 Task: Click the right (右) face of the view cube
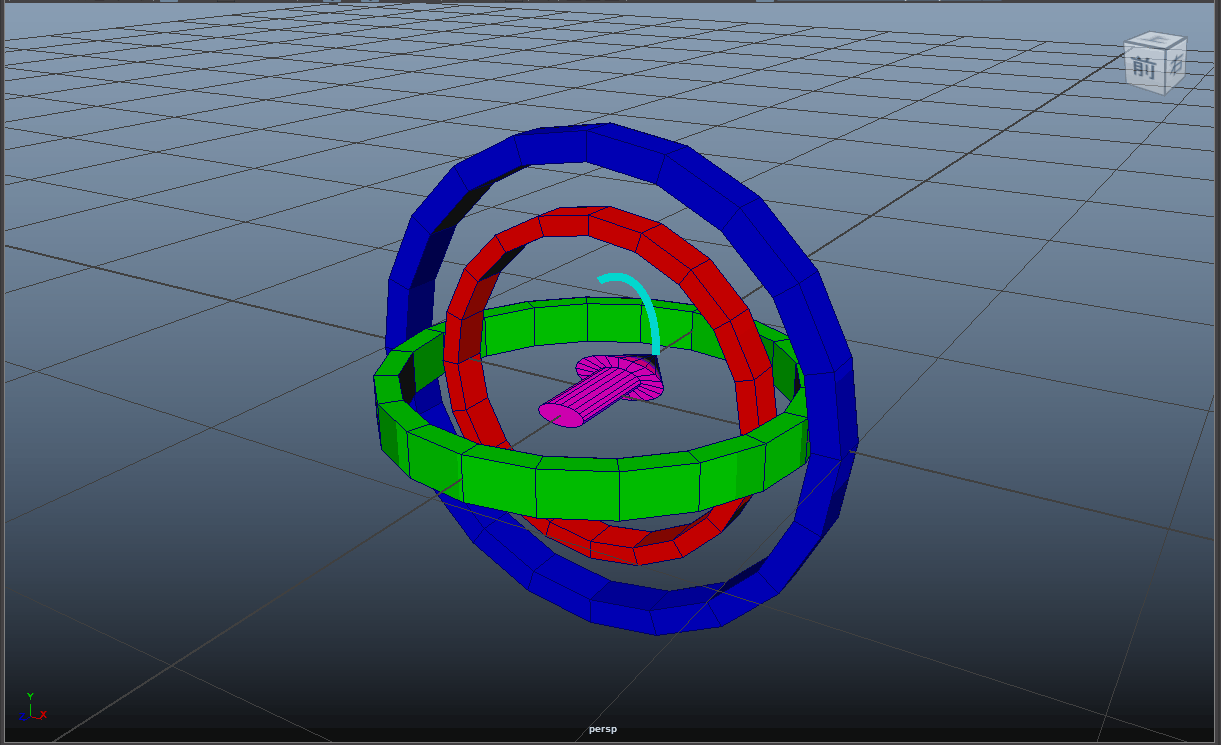pyautogui.click(x=1175, y=65)
